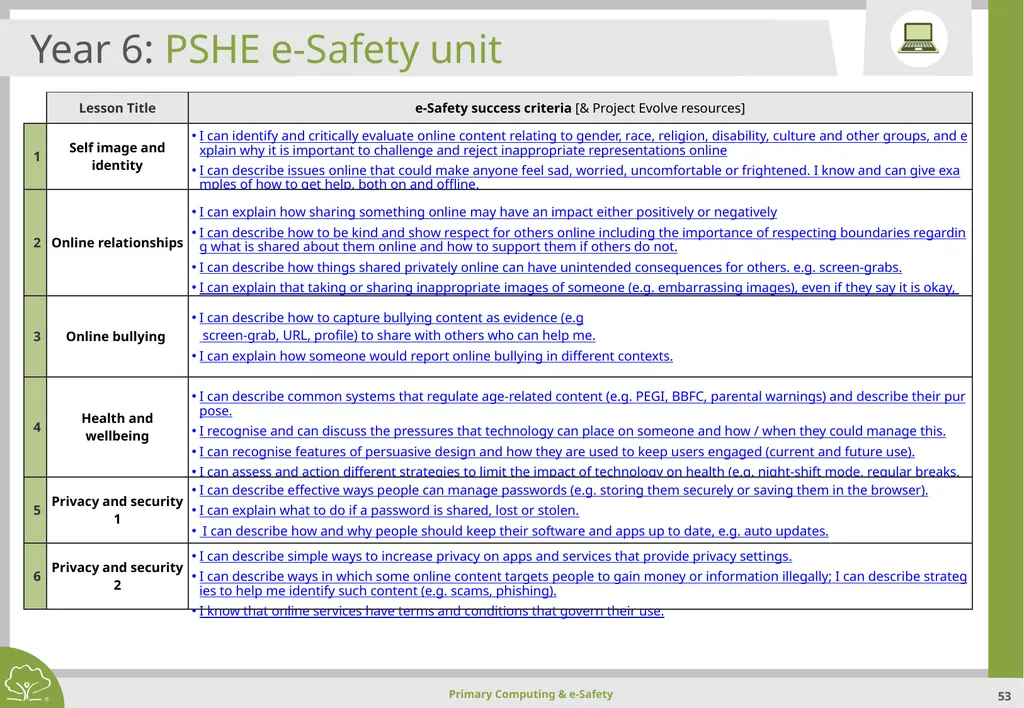
Task: Click the lesson number 4 cell
Action: click(36, 427)
